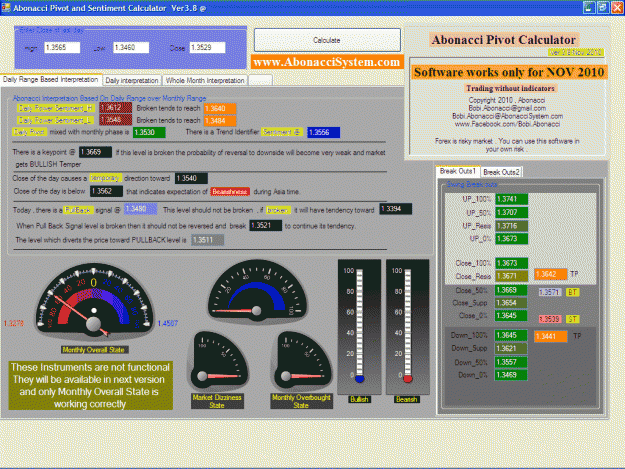Click the www.Facebook.com/Bobi.Abonacci text
The image size is (625, 469).
(507, 124)
